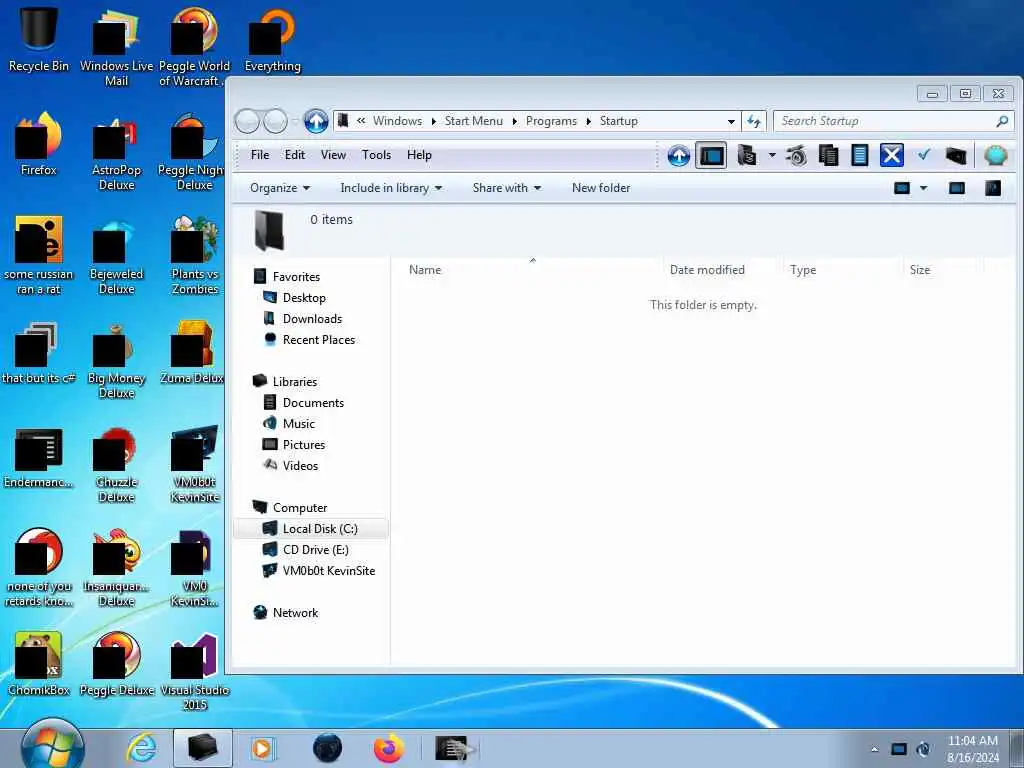Open the File menu

tap(260, 155)
